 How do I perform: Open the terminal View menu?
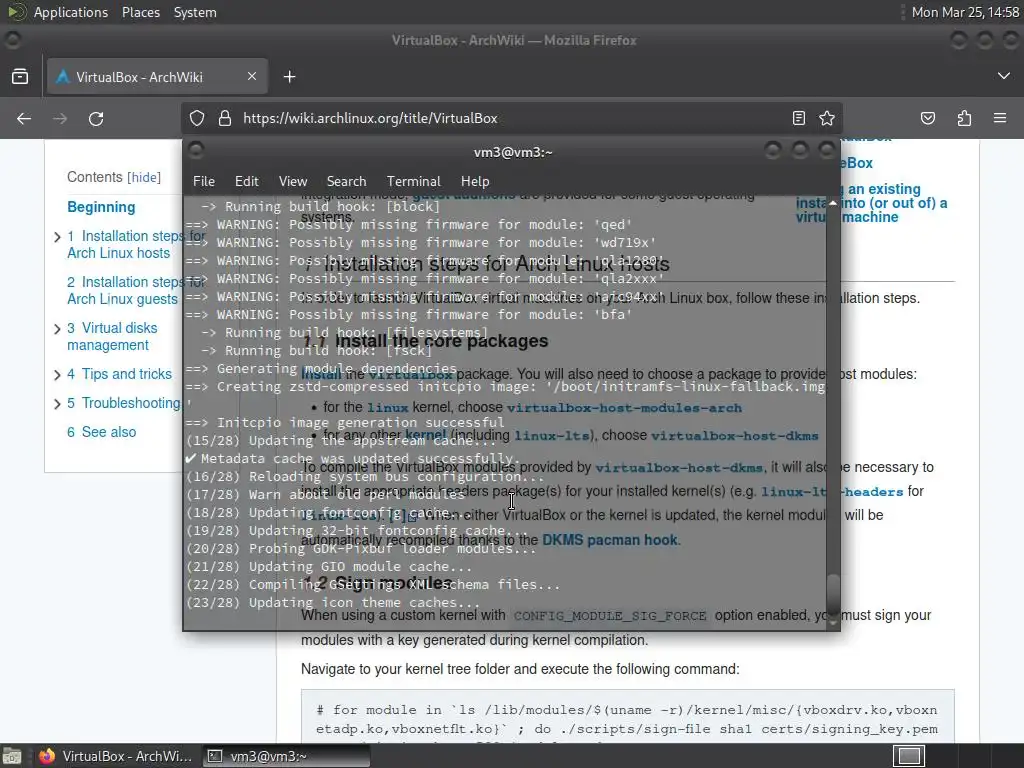point(293,181)
